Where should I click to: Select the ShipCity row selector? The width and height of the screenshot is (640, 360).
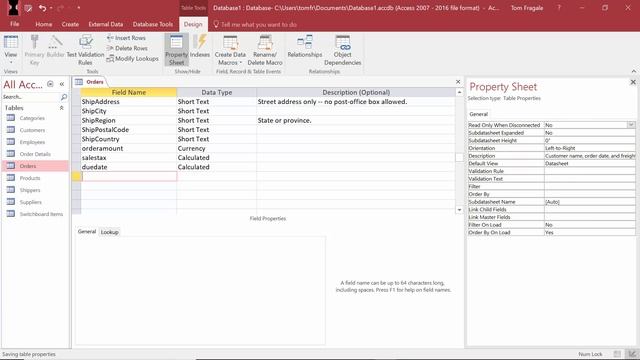click(x=76, y=111)
